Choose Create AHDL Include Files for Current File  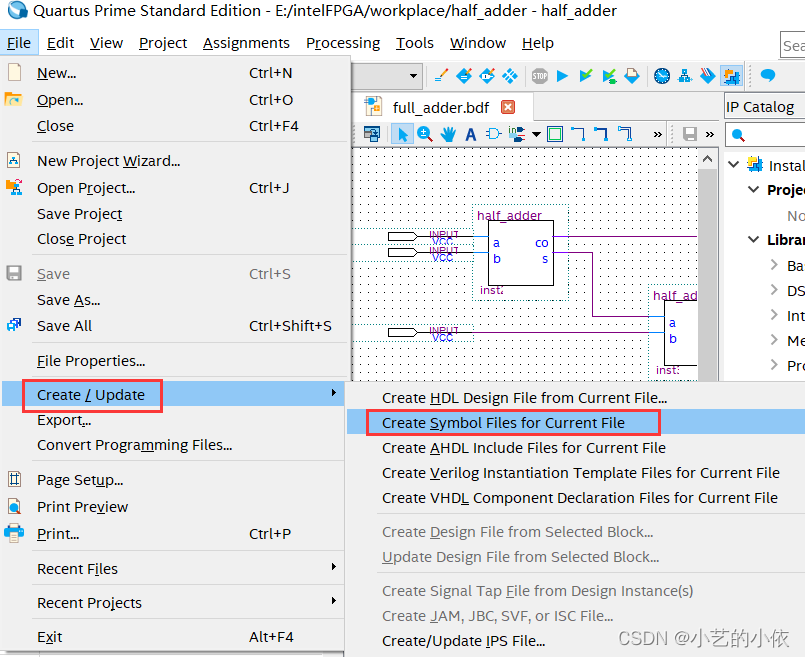[x=576, y=448]
